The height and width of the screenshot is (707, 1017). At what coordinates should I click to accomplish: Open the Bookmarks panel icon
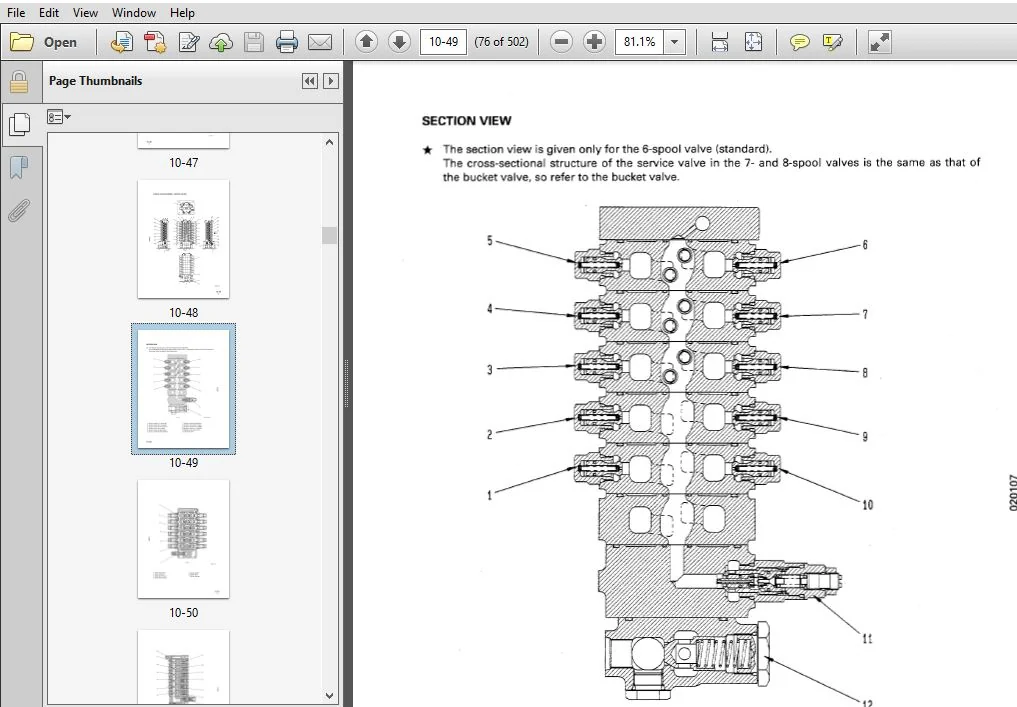click(19, 167)
